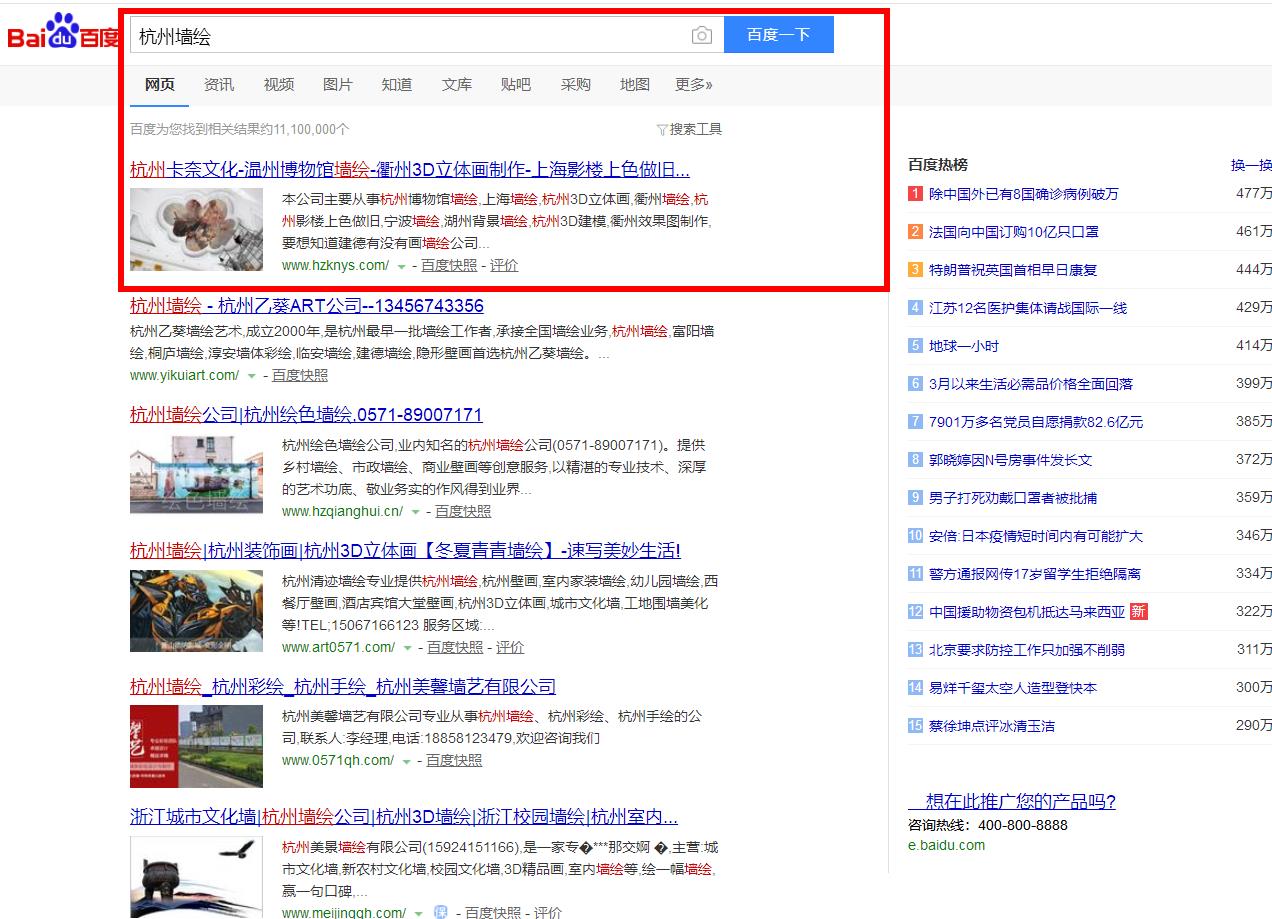
Task: Open hot item 除中国外已有8国确诊病例破万
Action: 1024,194
